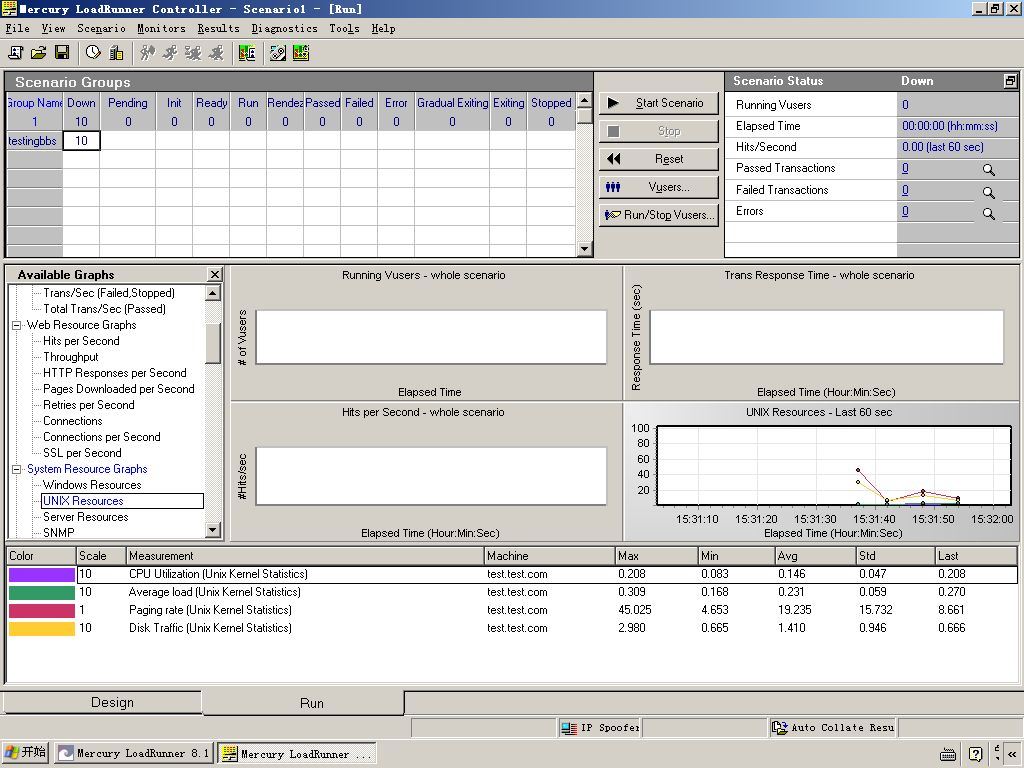1024x768 pixels.
Task: Click the keyboard icon in the system tray
Action: (x=948, y=755)
